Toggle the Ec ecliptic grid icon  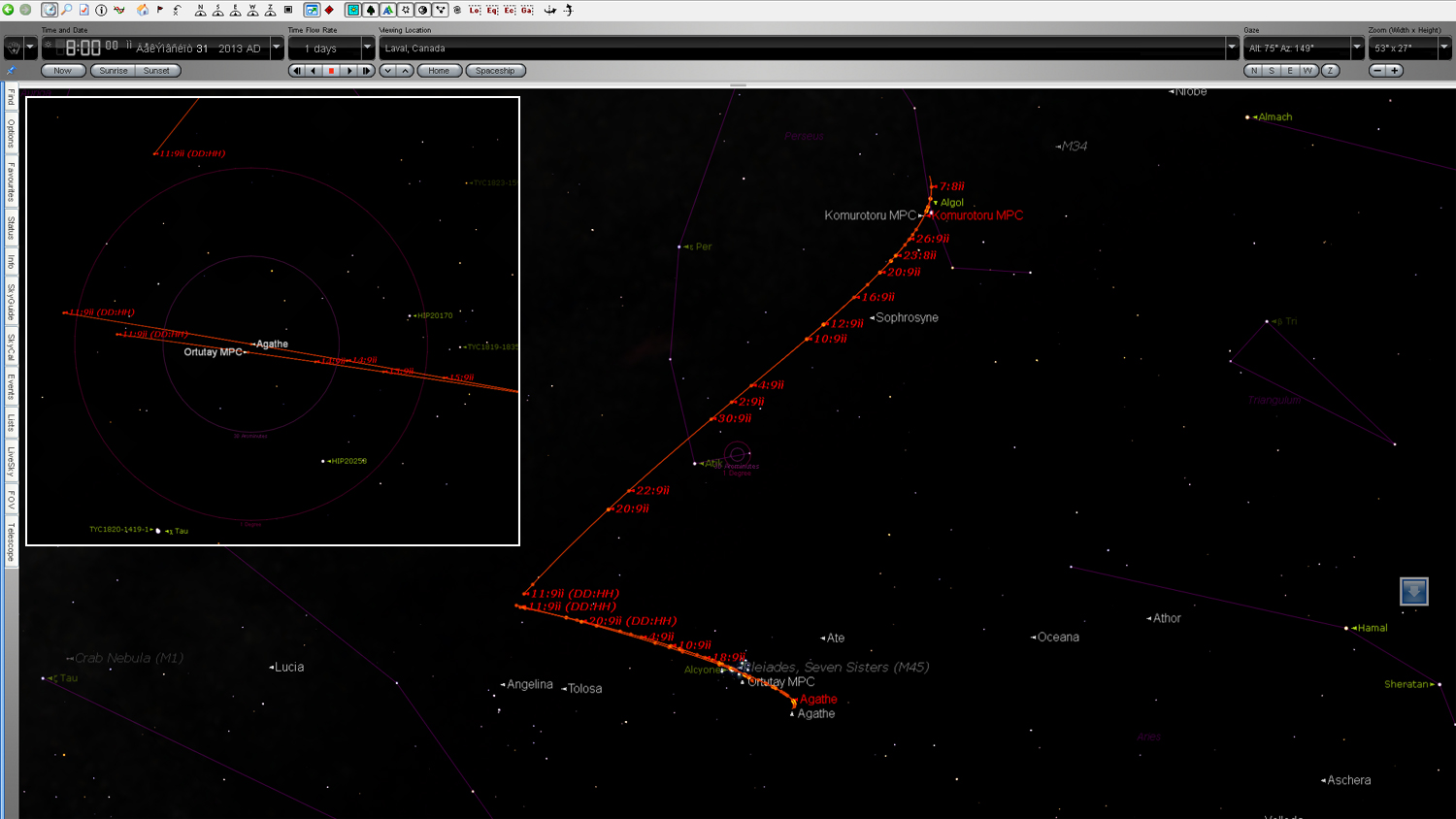tap(510, 10)
